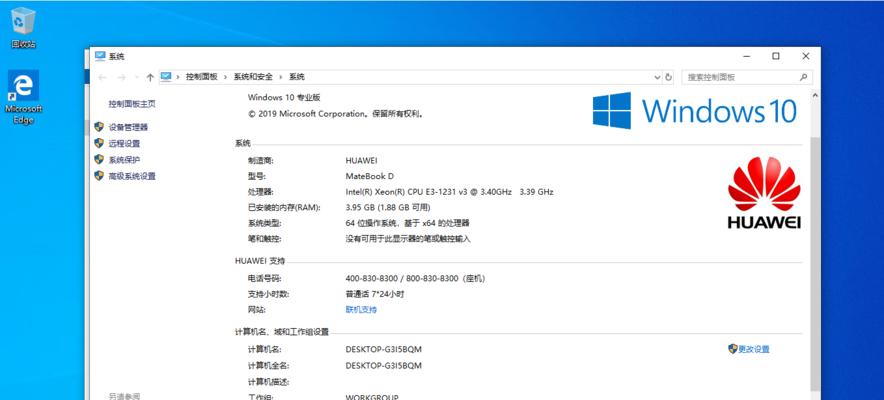Select 控制面板 in the breadcrumb path
Image resolution: width=884 pixels, height=400 pixels.
202,77
